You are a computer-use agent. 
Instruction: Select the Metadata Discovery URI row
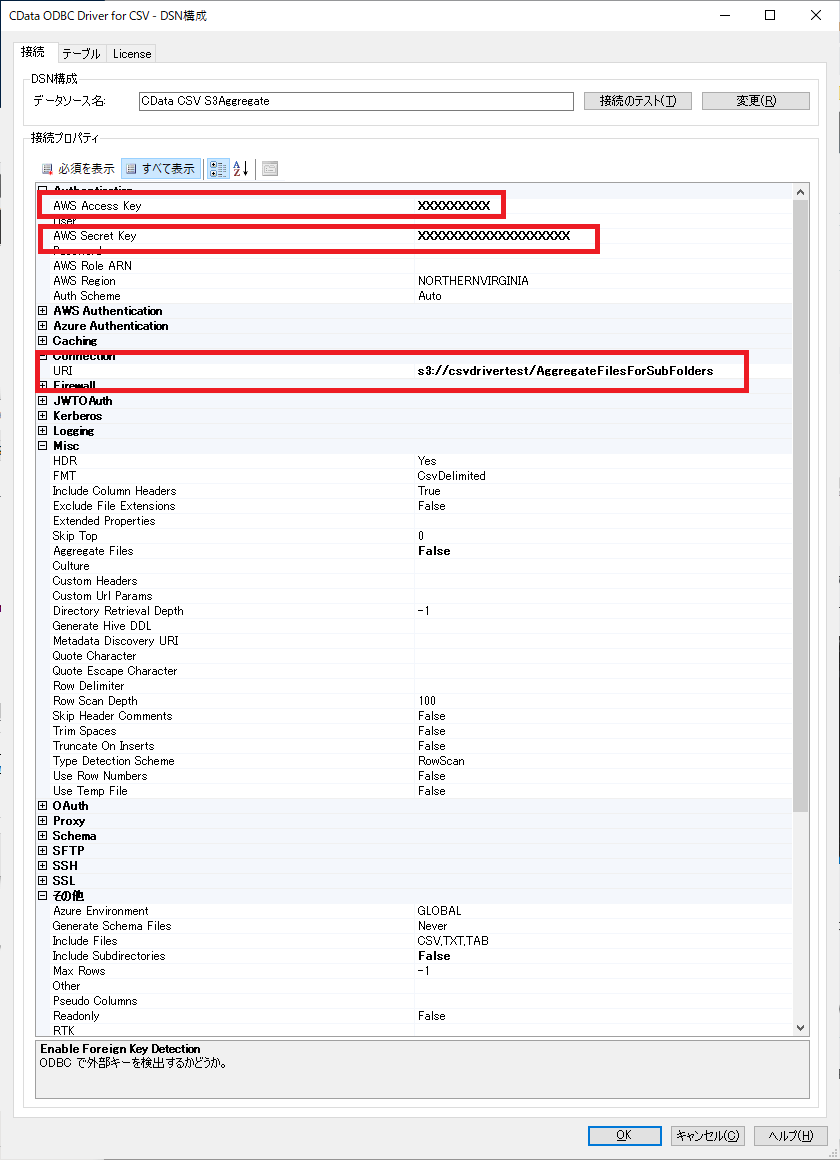414,641
